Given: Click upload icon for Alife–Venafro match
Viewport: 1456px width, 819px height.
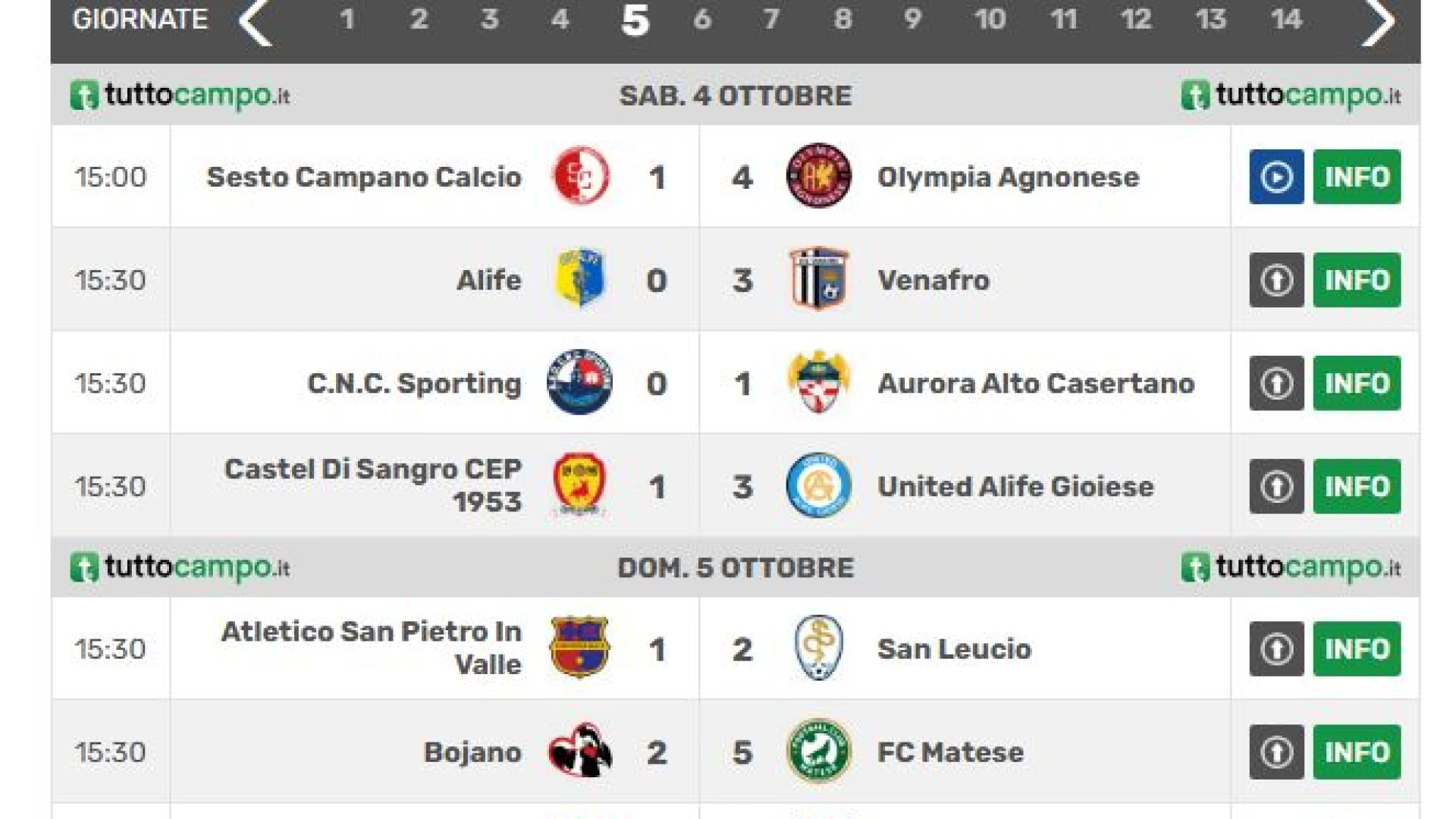Looking at the screenshot, I should pyautogui.click(x=1276, y=280).
